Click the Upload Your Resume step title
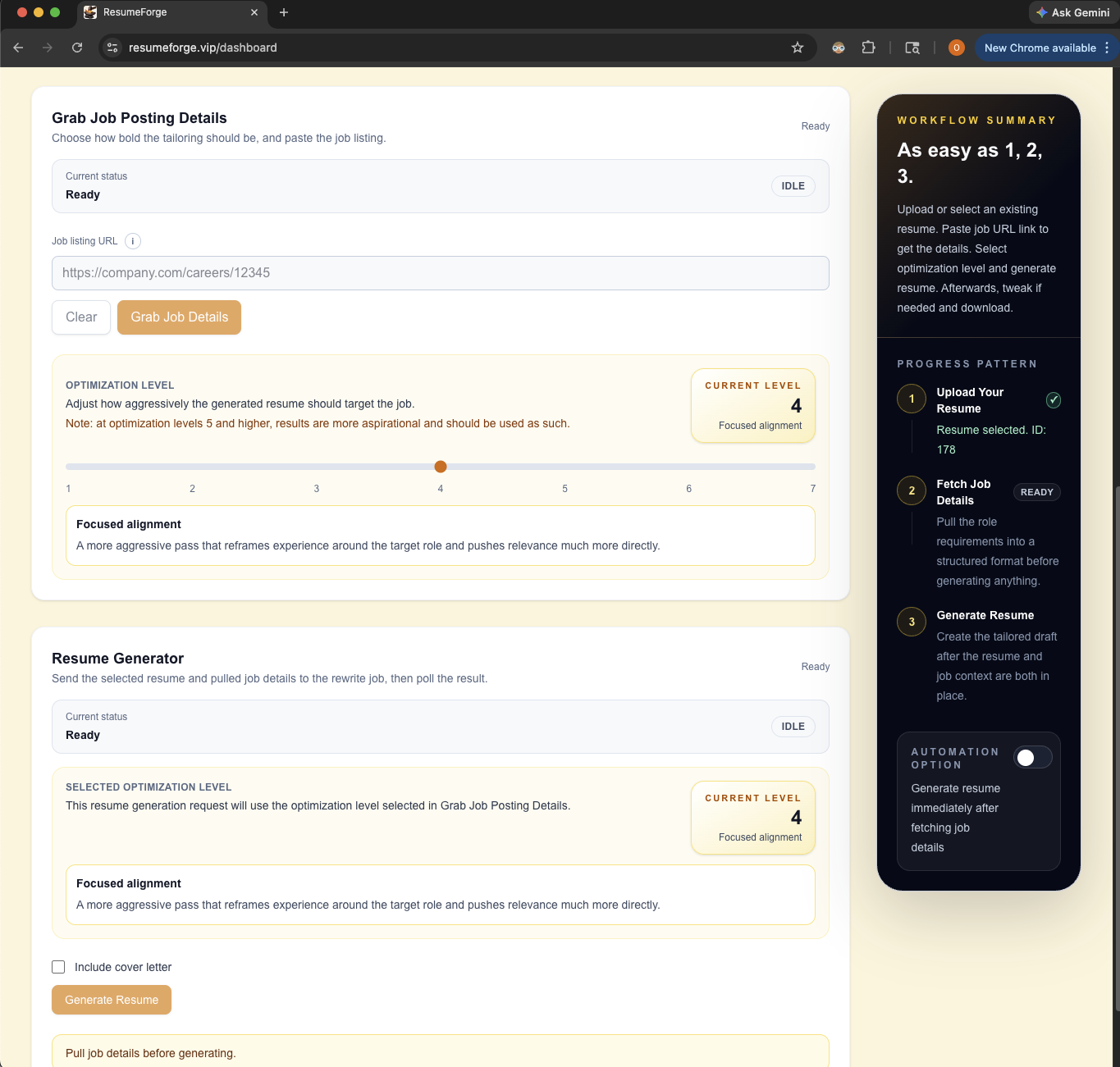Image resolution: width=1120 pixels, height=1067 pixels. [x=970, y=400]
